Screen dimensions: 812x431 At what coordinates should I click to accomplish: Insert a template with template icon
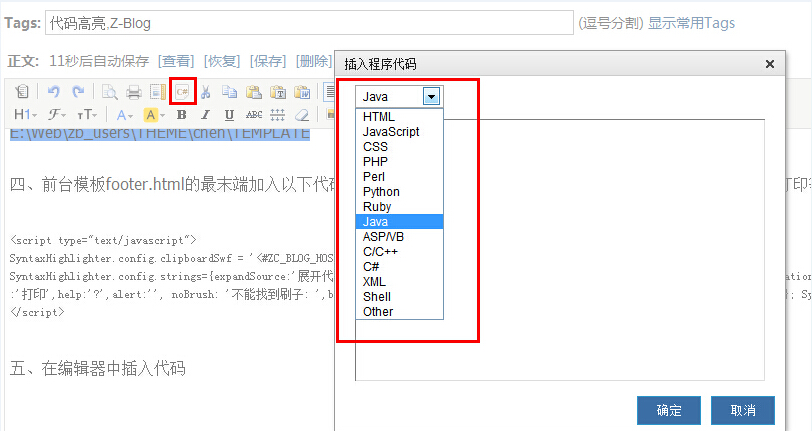click(x=157, y=92)
